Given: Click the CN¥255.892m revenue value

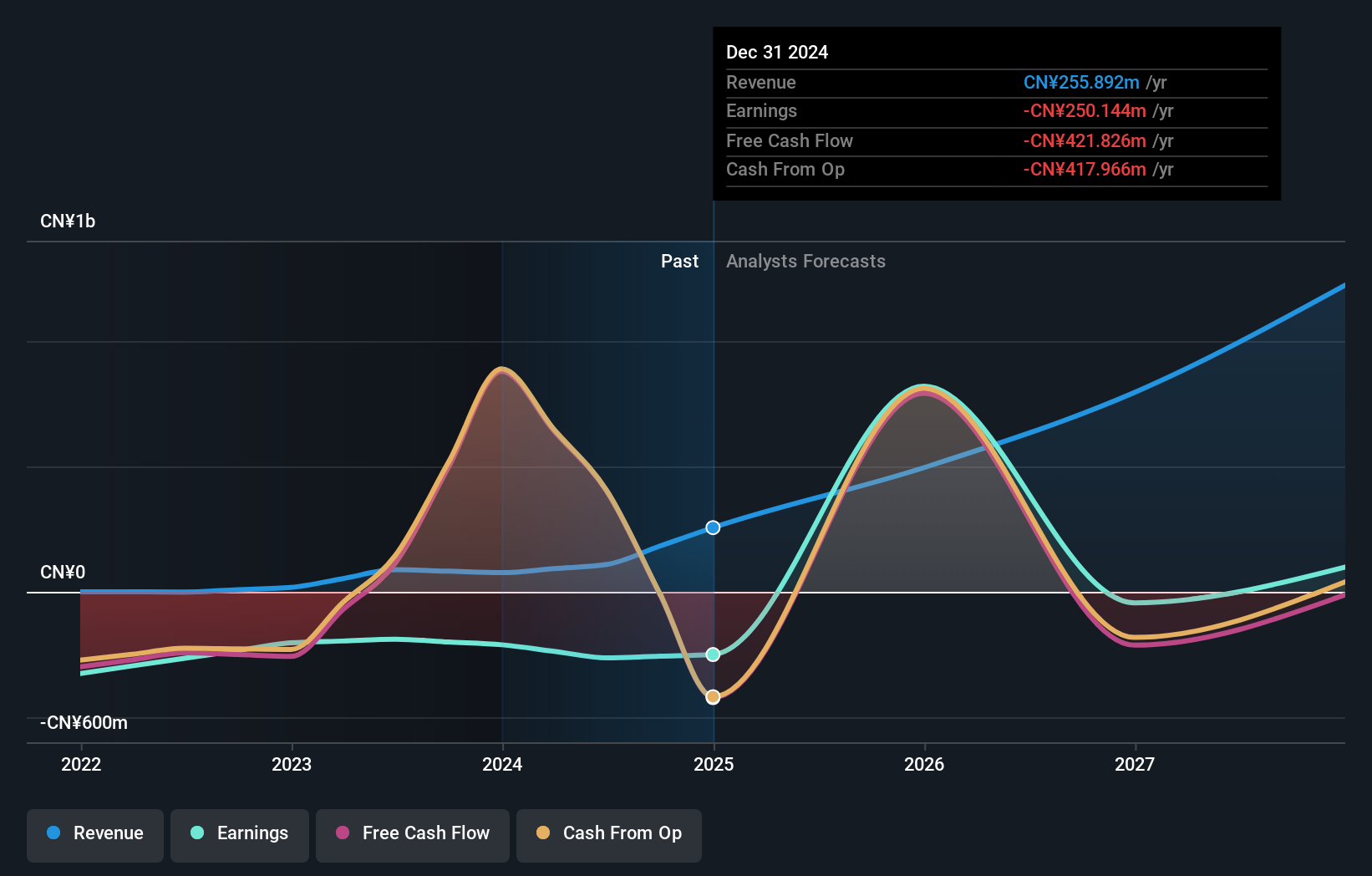Looking at the screenshot, I should click(1081, 83).
